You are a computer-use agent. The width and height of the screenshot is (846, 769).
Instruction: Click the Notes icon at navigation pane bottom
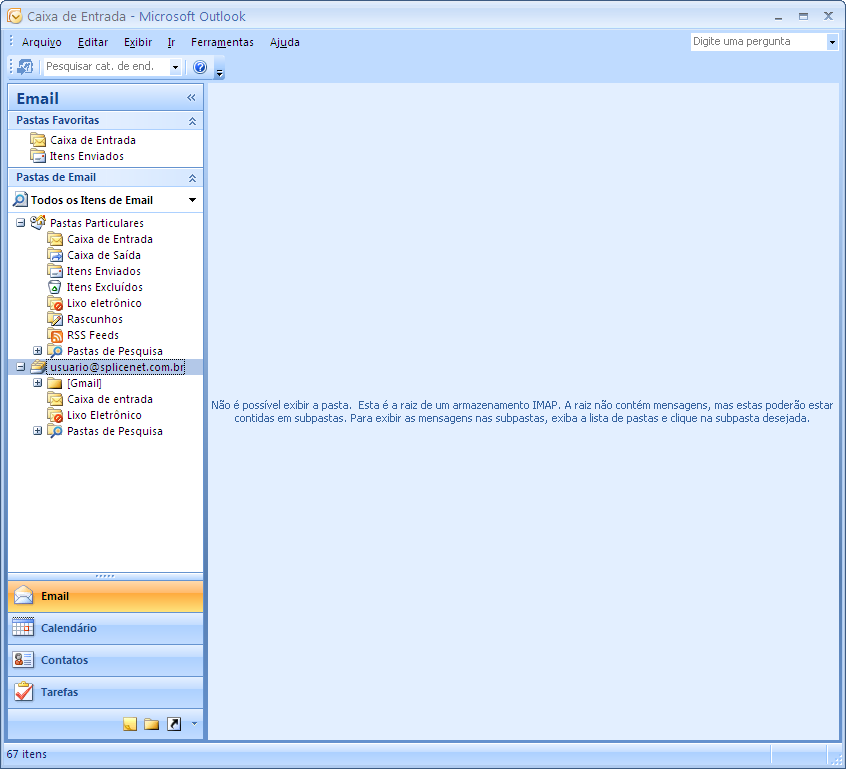point(129,724)
